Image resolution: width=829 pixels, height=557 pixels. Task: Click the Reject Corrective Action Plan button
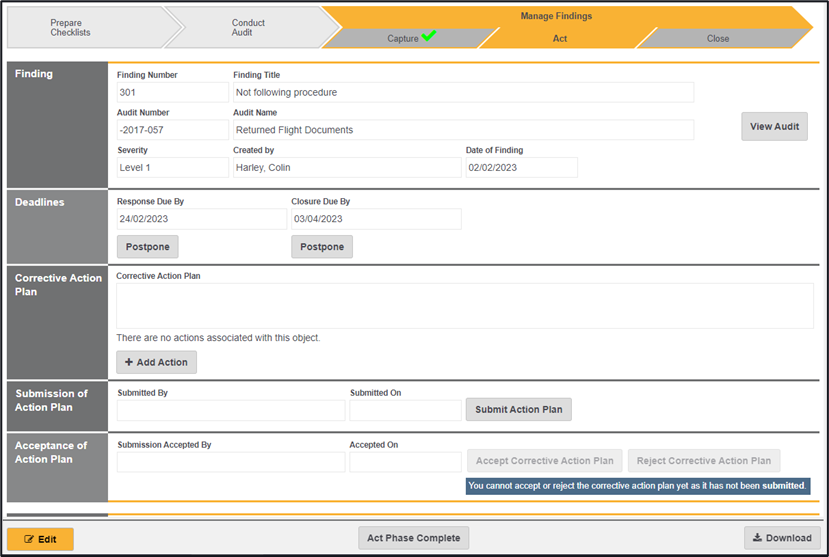704,461
